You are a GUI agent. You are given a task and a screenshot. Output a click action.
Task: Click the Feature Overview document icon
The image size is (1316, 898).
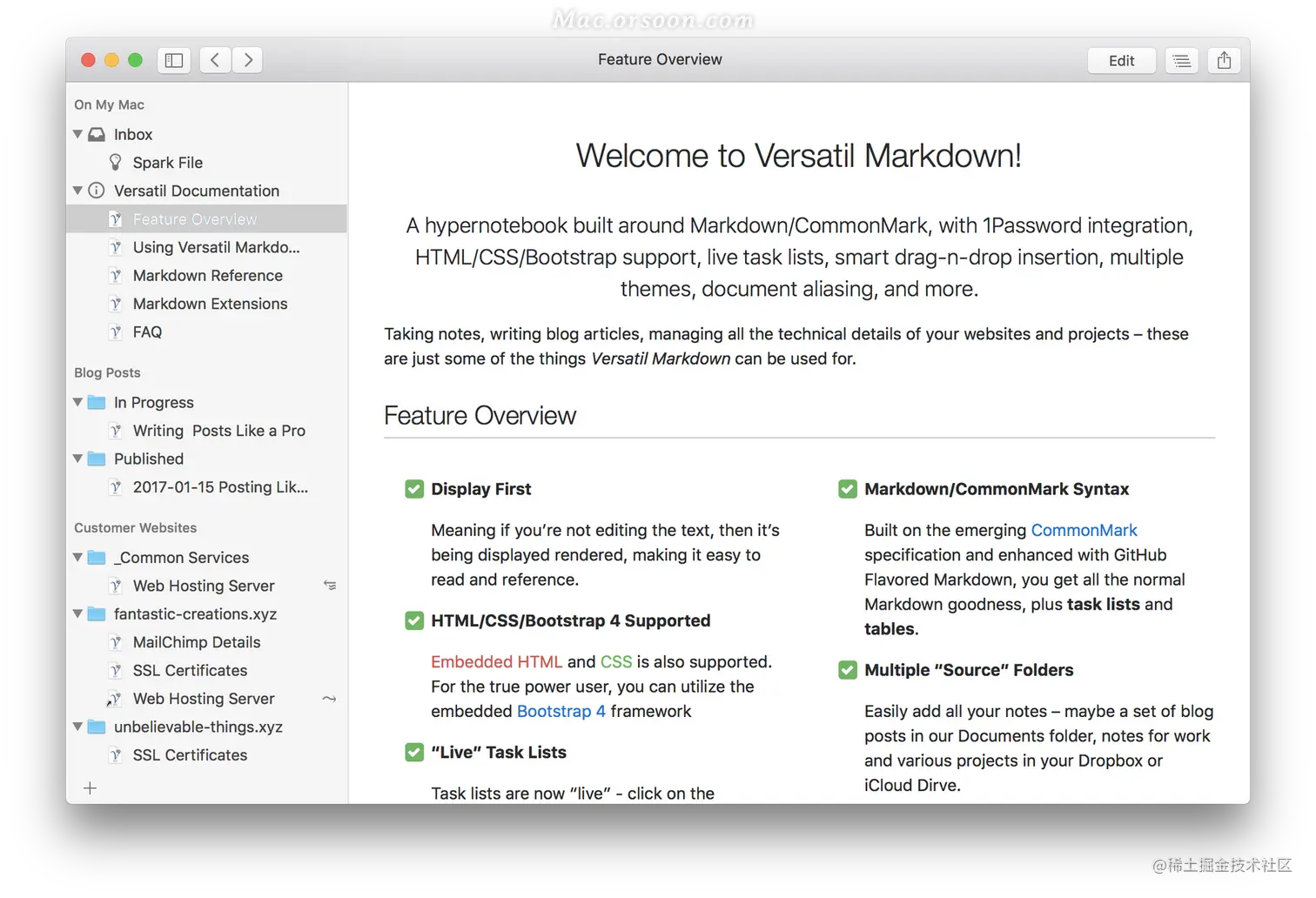click(x=115, y=219)
